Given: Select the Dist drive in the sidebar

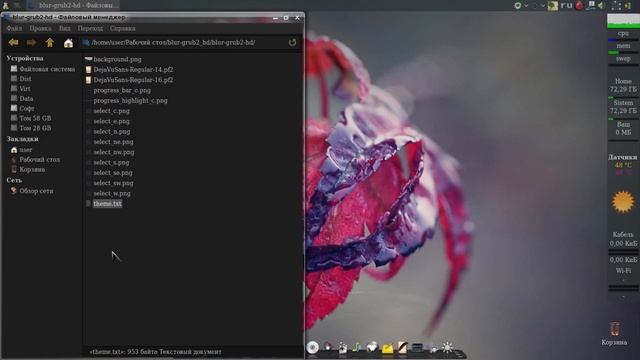Looking at the screenshot, I should click(x=21, y=79).
